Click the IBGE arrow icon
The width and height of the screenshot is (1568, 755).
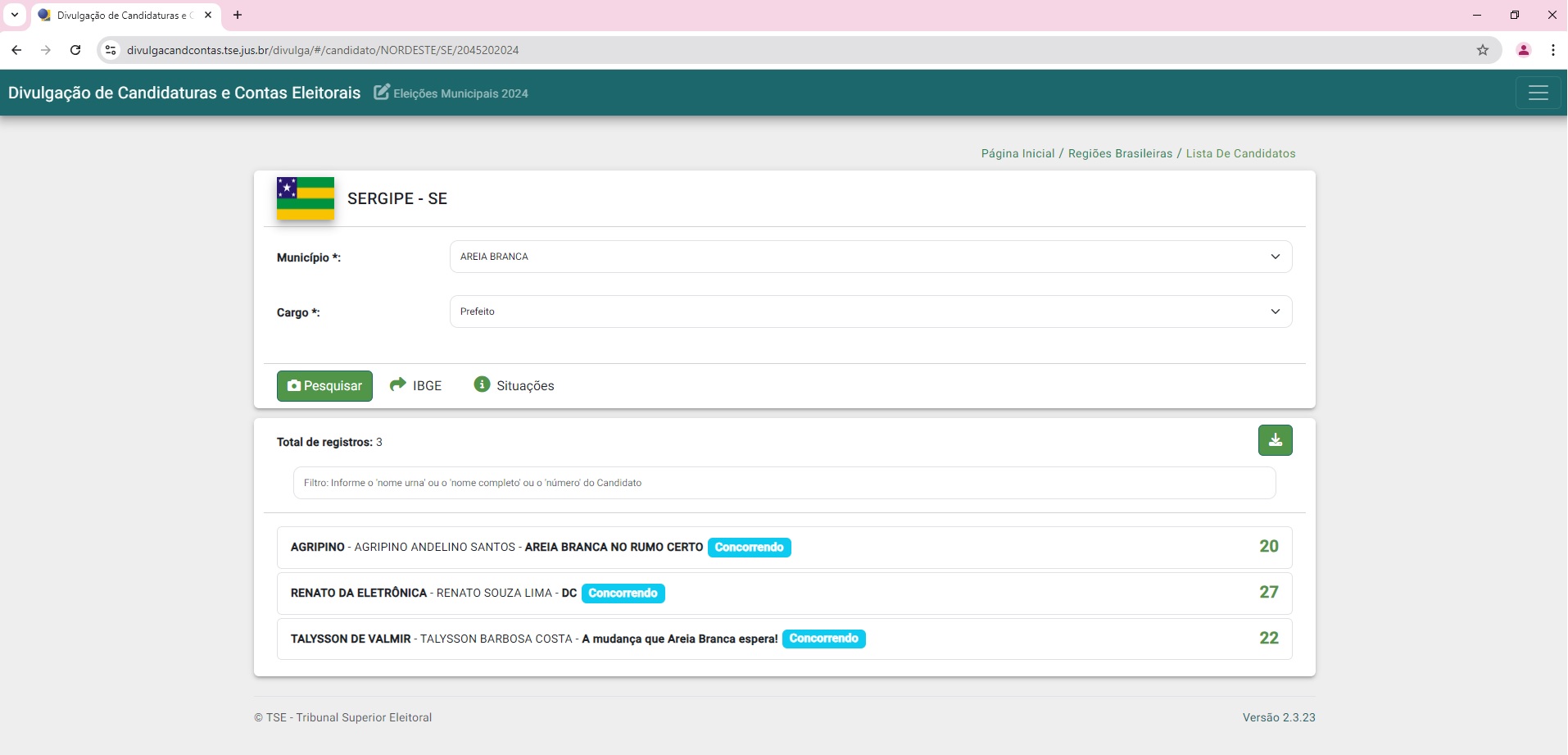click(398, 384)
